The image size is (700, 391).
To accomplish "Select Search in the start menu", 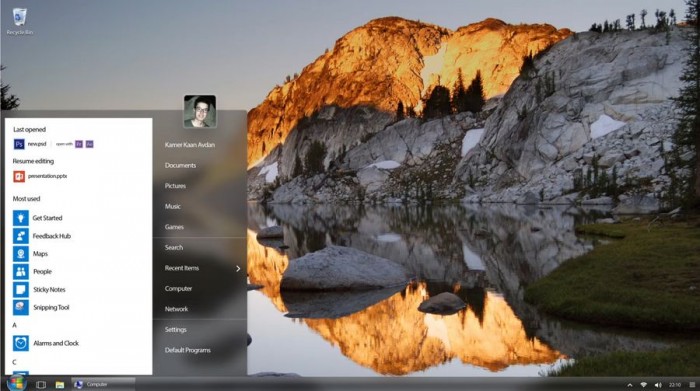I will pyautogui.click(x=174, y=247).
